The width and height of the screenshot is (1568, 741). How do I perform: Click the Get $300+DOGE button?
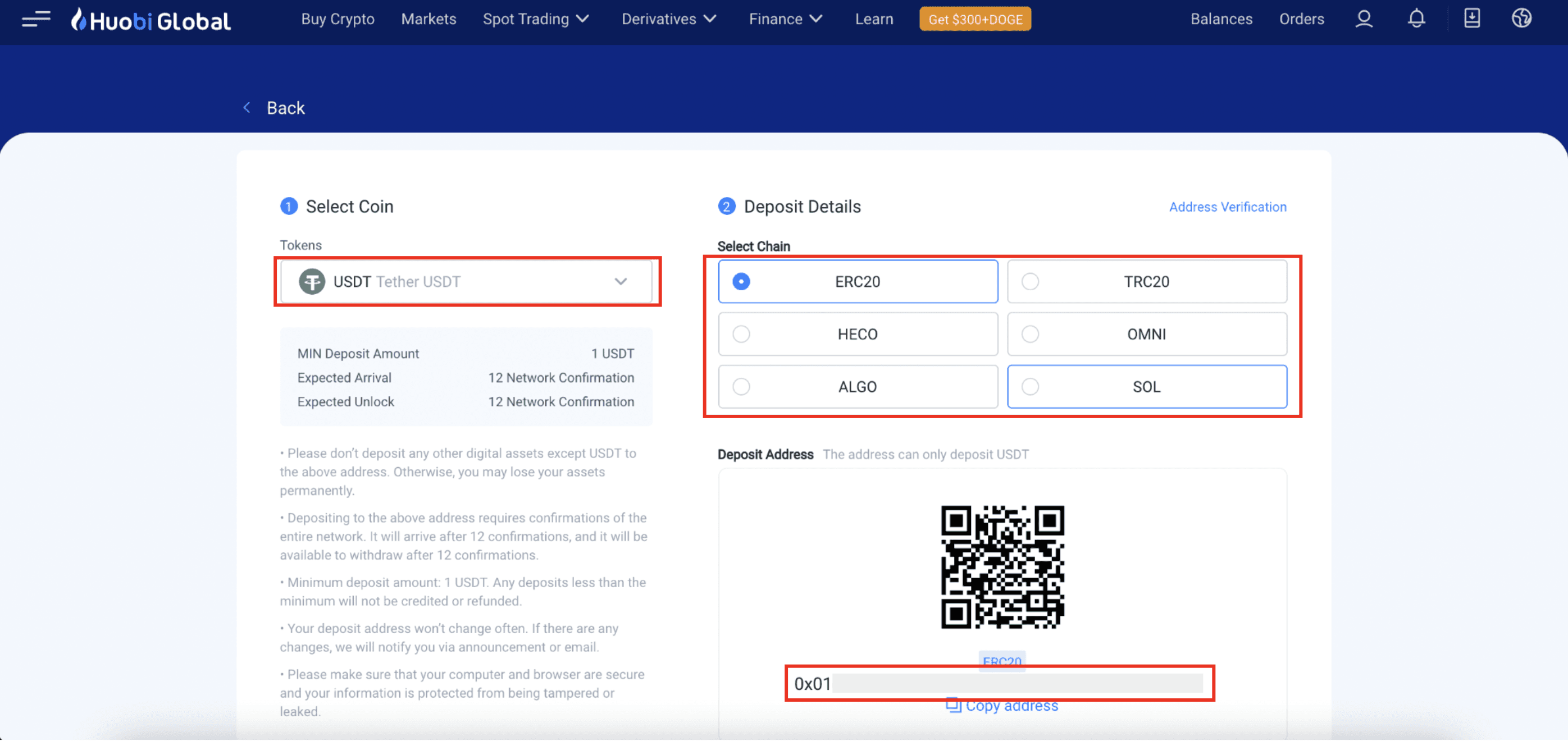(x=975, y=19)
